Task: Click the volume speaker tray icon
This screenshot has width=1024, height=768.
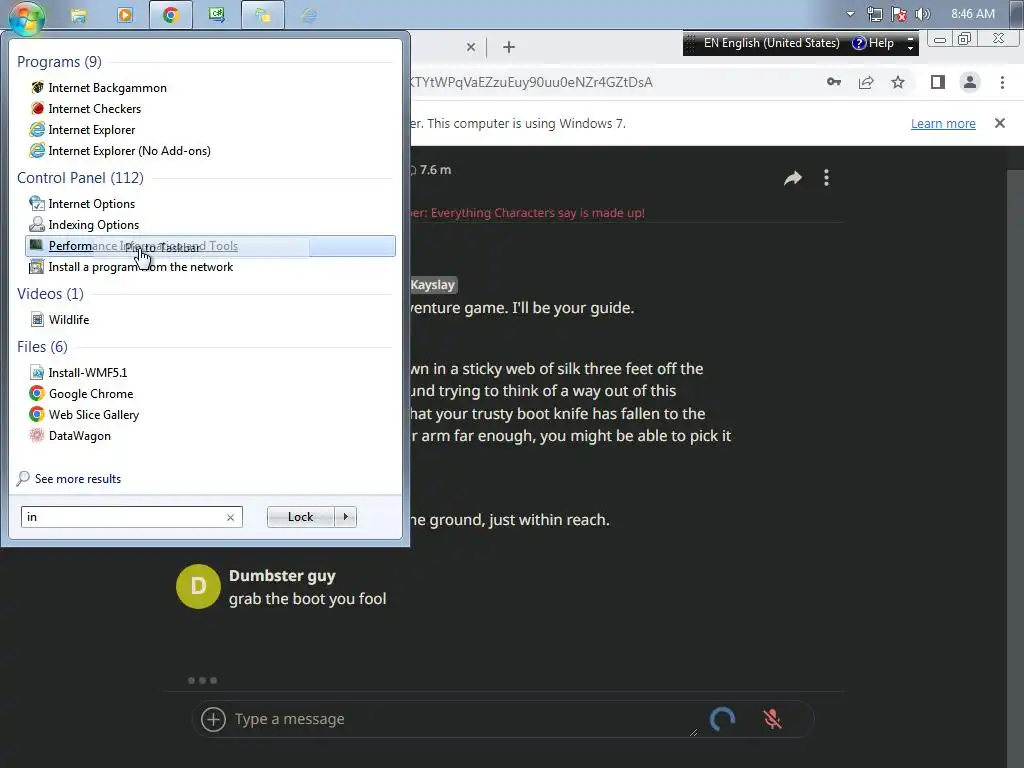Action: (x=923, y=14)
